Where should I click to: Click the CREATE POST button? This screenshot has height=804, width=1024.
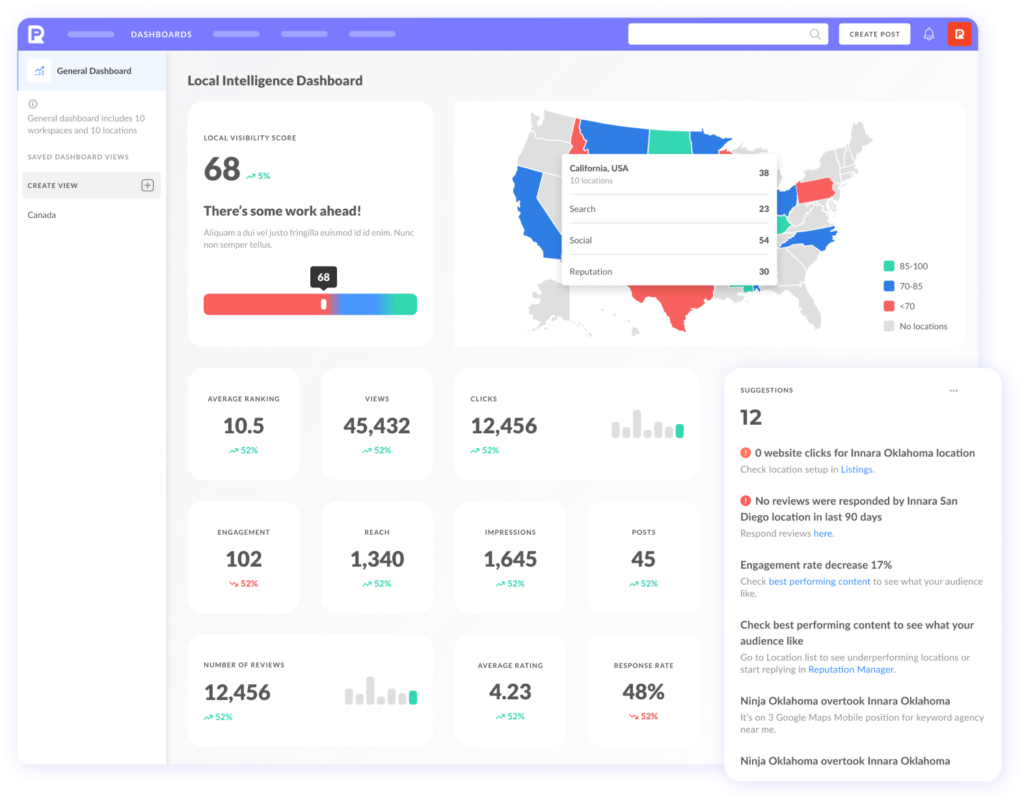click(874, 33)
